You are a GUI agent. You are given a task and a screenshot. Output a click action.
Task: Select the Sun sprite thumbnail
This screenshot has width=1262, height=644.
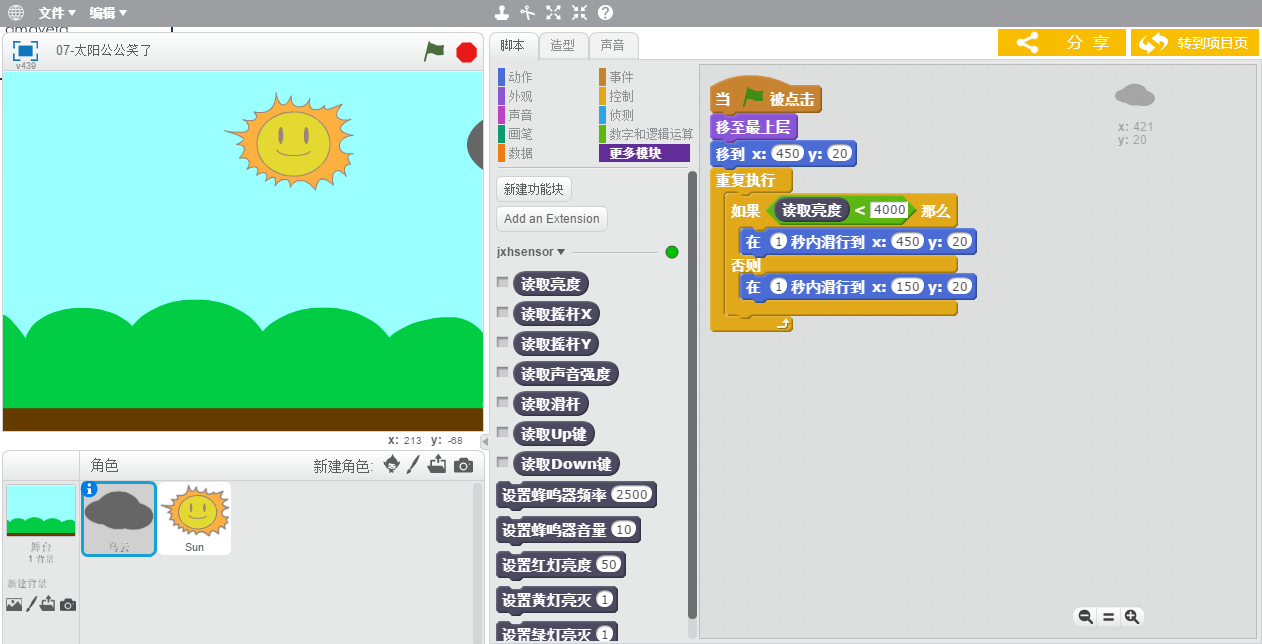195,518
